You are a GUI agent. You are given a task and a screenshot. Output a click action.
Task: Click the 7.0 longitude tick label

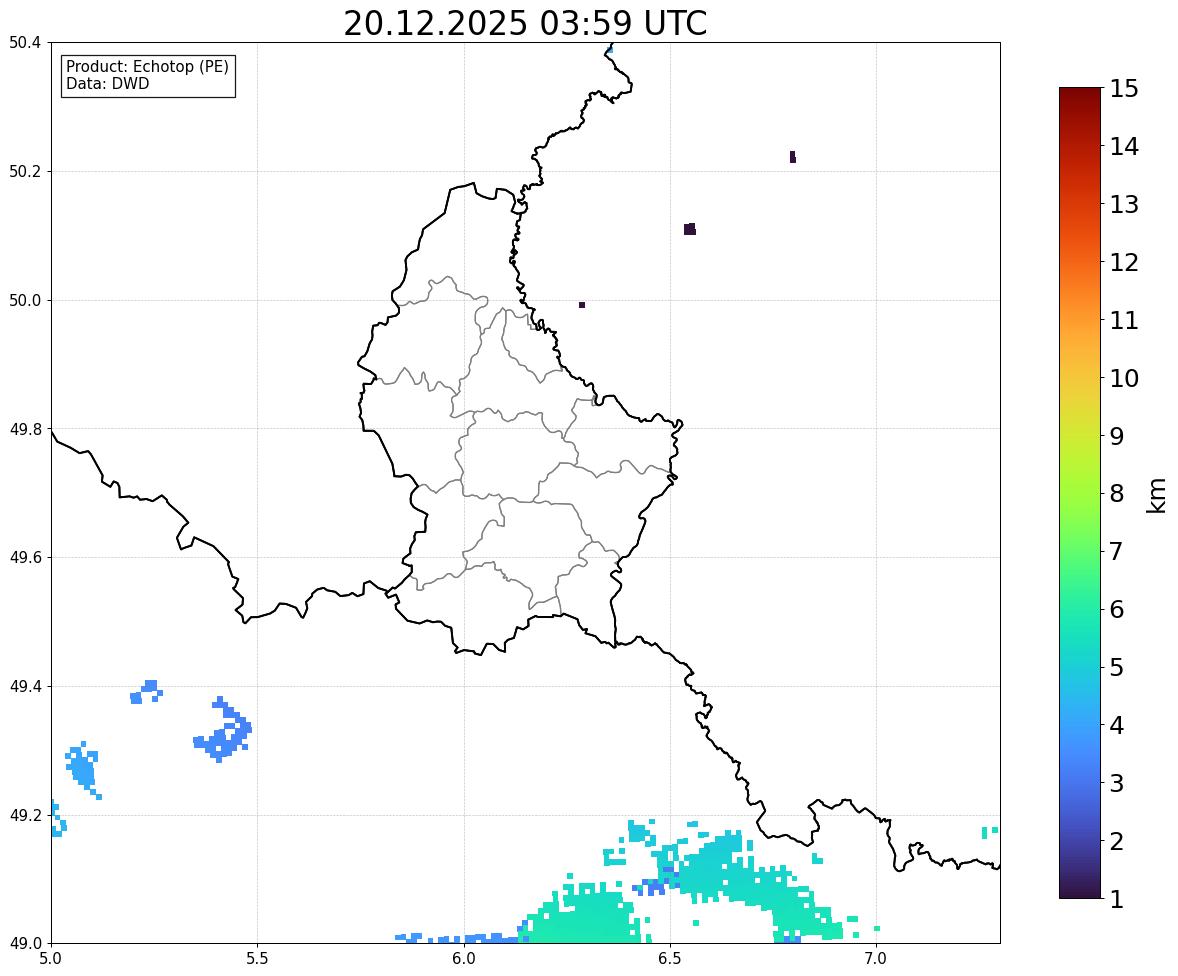click(x=876, y=959)
